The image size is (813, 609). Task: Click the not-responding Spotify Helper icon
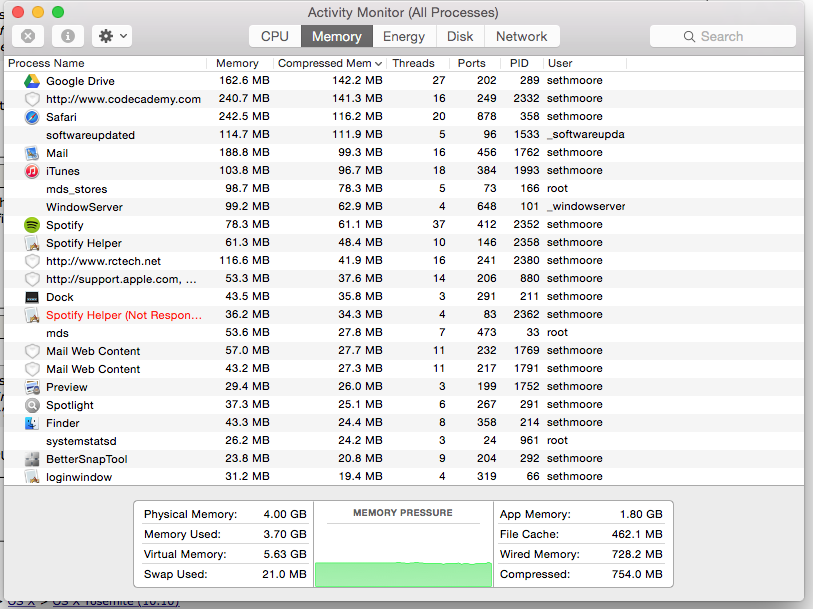click(32, 315)
